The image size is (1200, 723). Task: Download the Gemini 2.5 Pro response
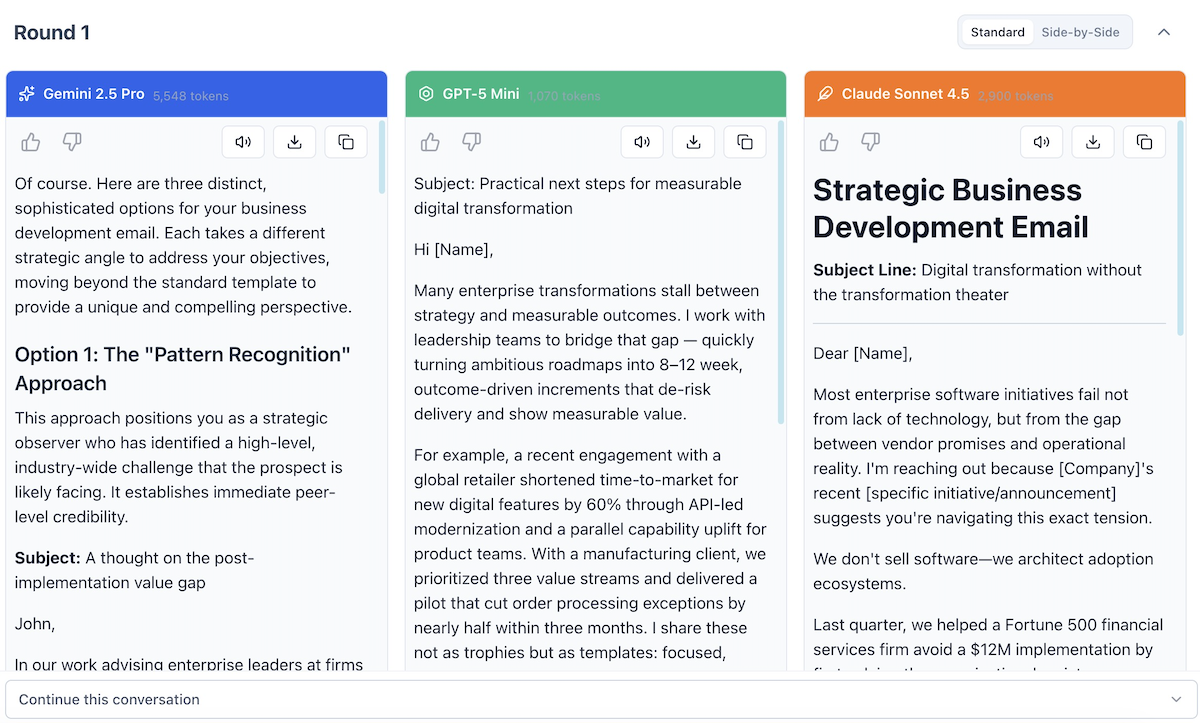pos(294,142)
